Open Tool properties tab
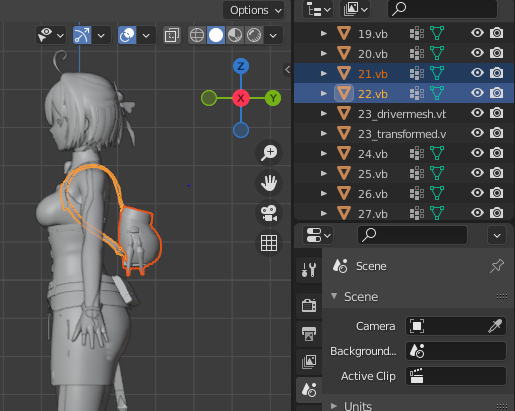Screen dimensions: 515x411 309,270
